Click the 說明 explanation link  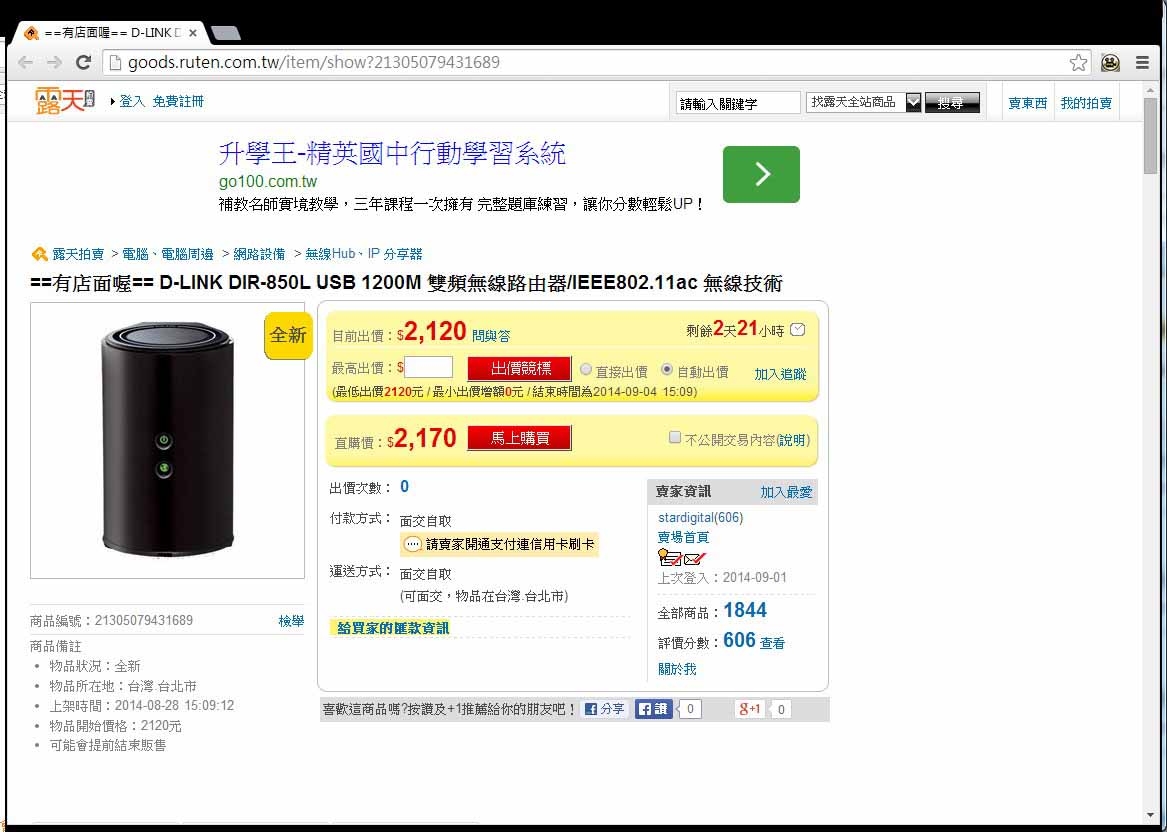[793, 440]
